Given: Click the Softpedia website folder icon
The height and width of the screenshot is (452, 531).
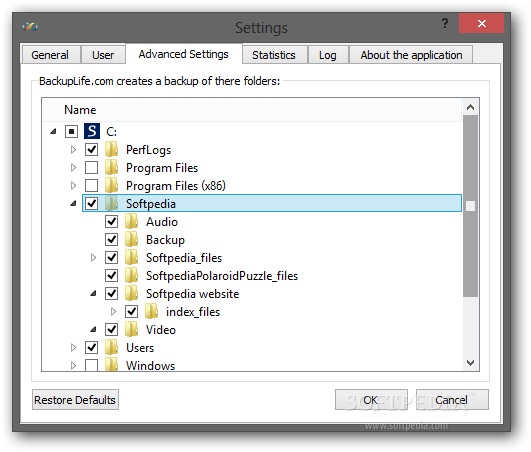Looking at the screenshot, I should [131, 293].
